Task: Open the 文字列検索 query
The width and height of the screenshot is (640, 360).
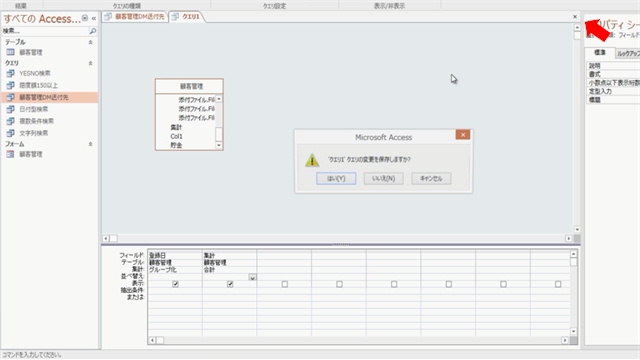Action: pos(33,133)
